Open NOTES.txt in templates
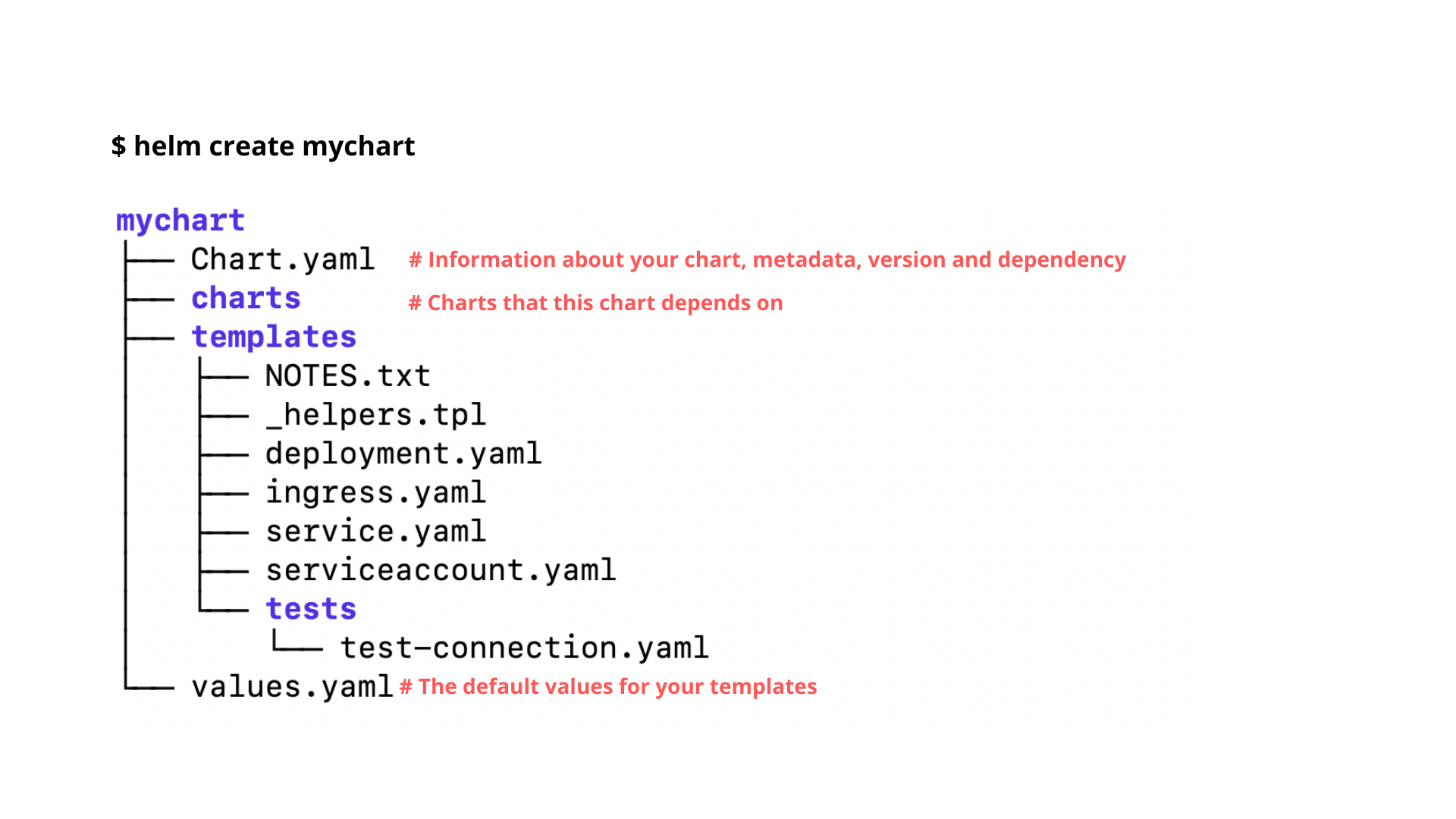The width and height of the screenshot is (1456, 819). 347,376
